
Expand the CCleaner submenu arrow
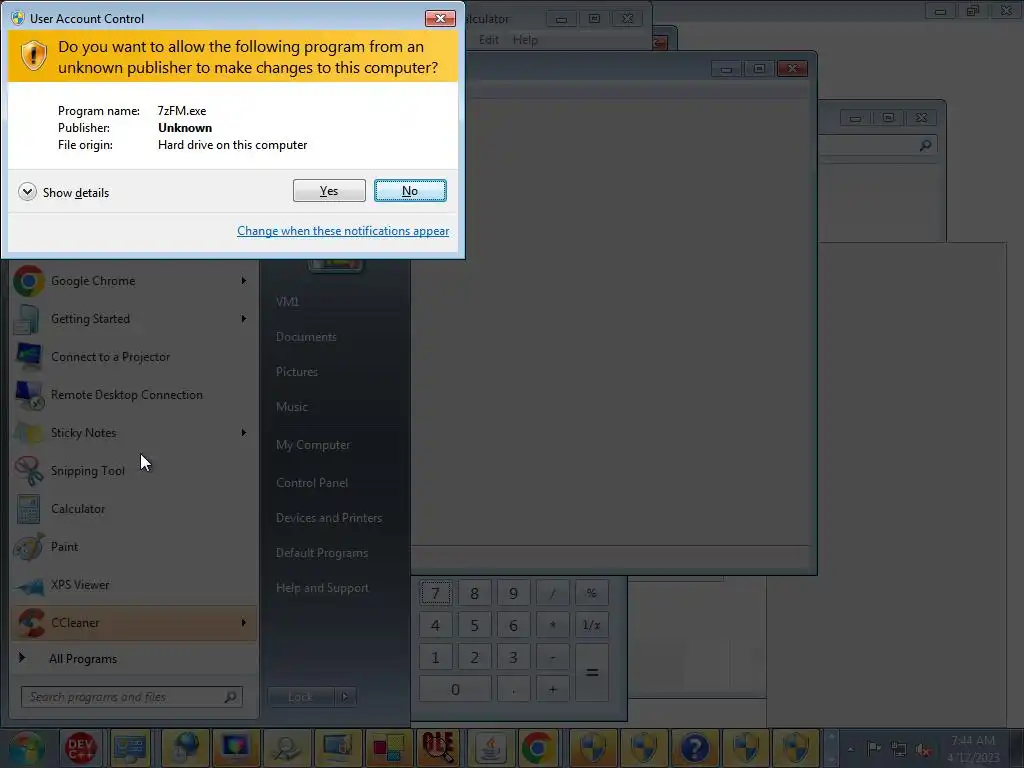point(244,622)
